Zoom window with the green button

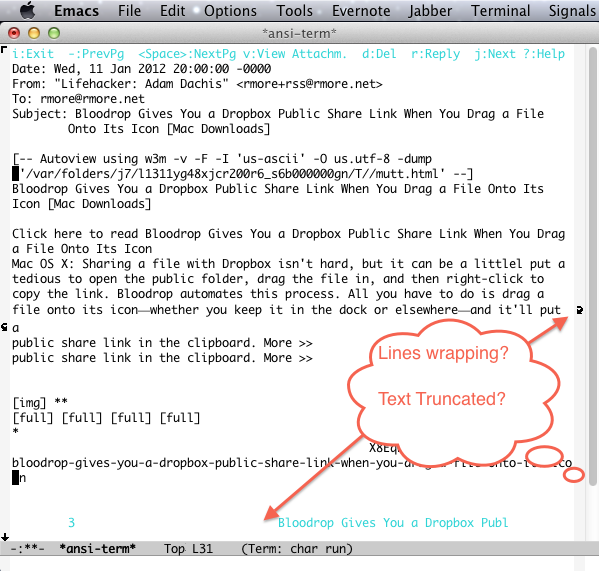point(54,33)
